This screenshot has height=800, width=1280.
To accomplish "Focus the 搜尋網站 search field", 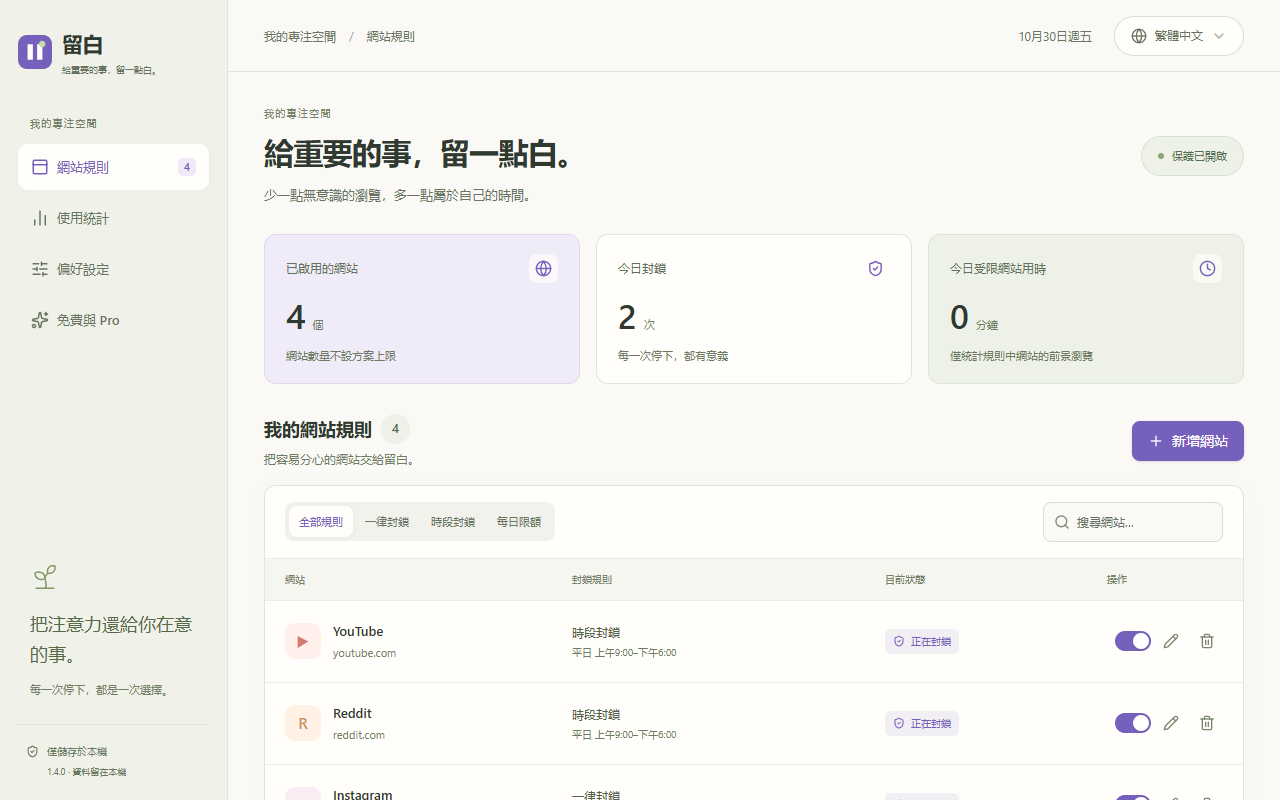I will coord(1133,522).
